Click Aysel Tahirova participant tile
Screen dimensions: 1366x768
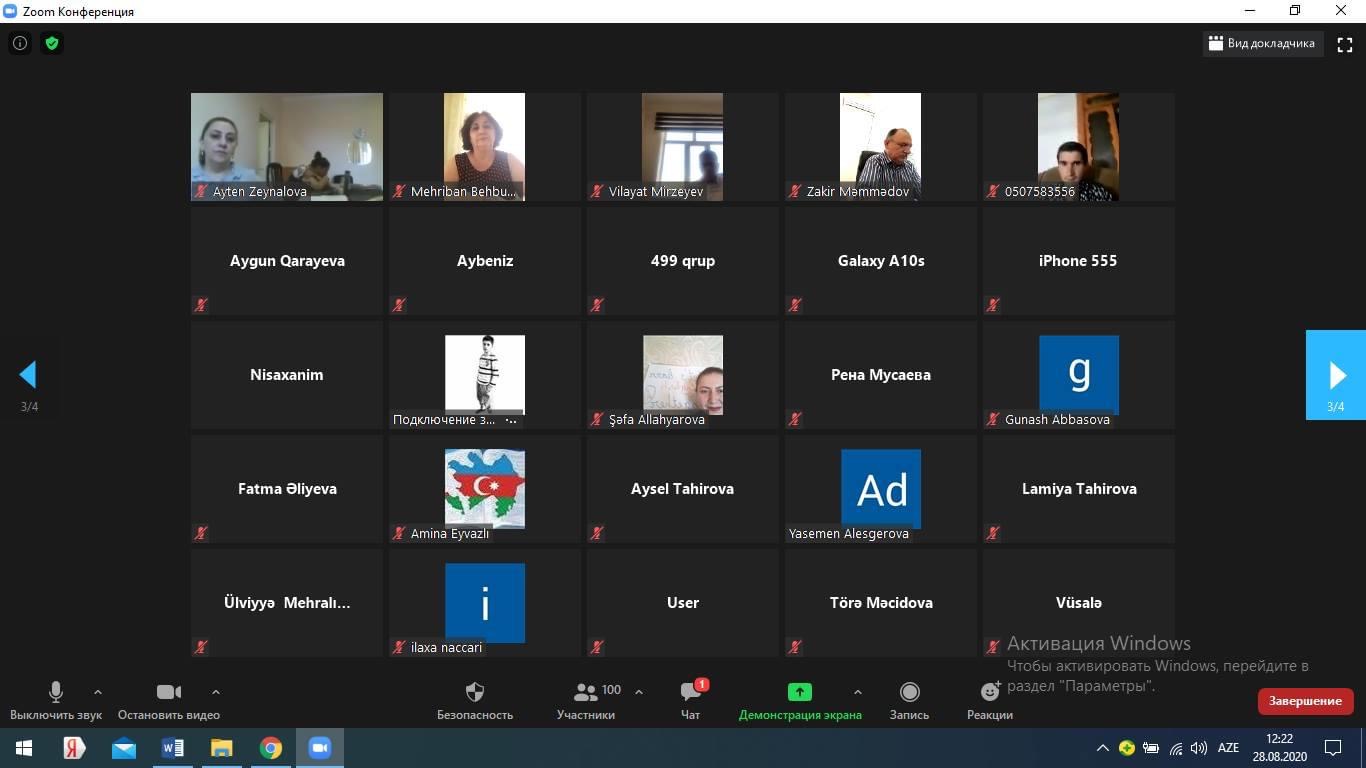pos(683,489)
